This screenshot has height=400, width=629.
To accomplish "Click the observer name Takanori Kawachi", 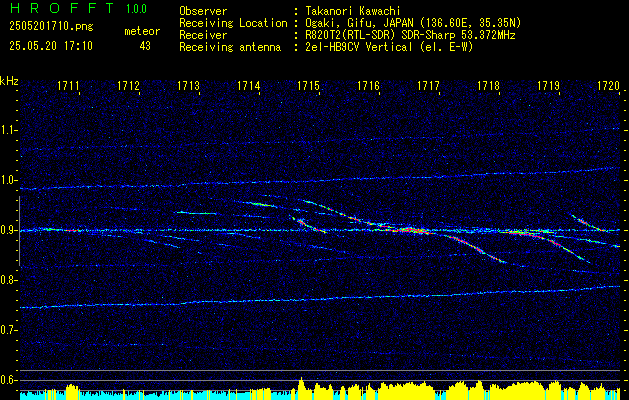I will (353, 11).
